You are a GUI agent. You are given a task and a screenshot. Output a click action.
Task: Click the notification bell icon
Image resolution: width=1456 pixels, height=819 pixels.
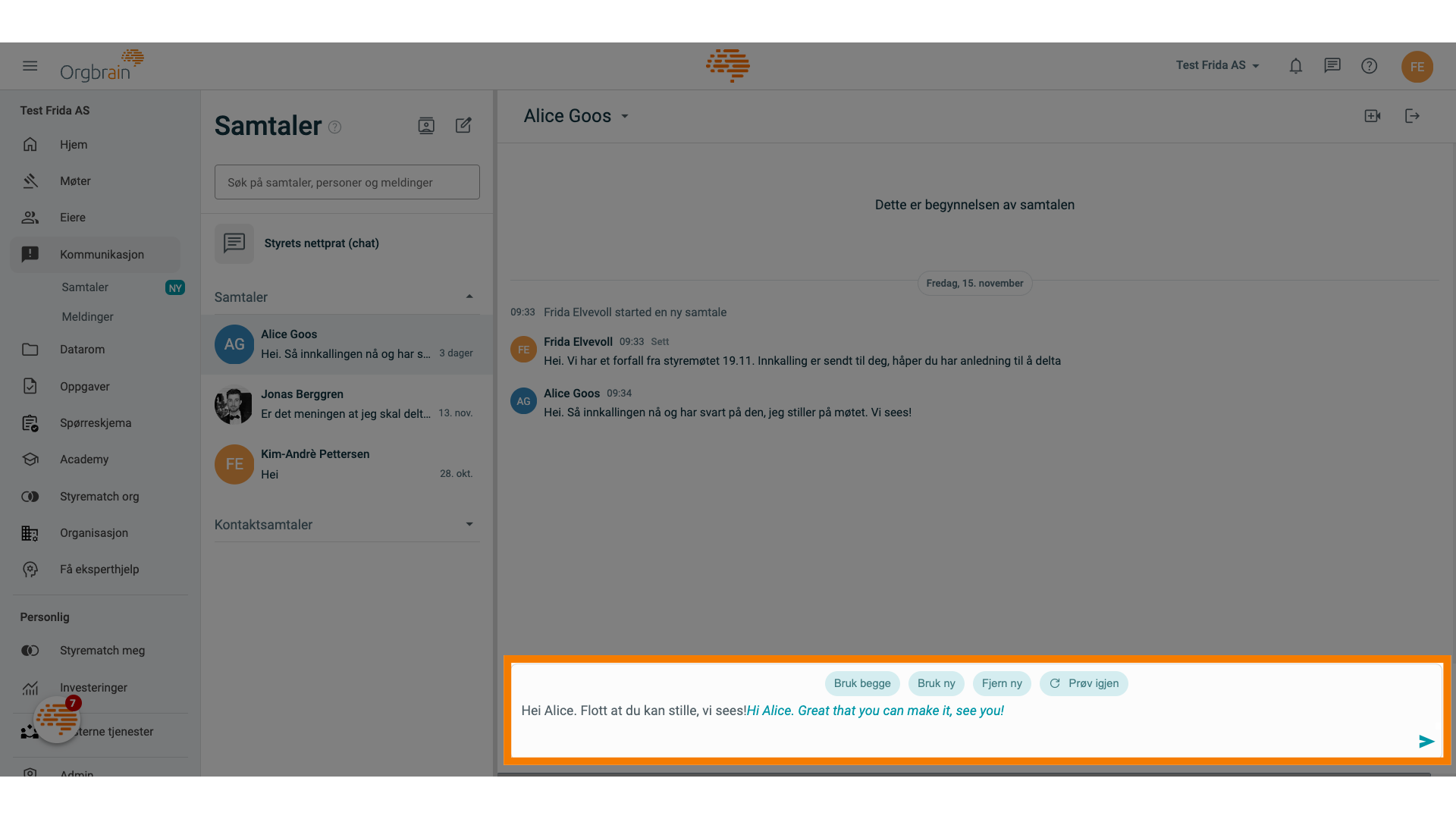click(x=1295, y=65)
